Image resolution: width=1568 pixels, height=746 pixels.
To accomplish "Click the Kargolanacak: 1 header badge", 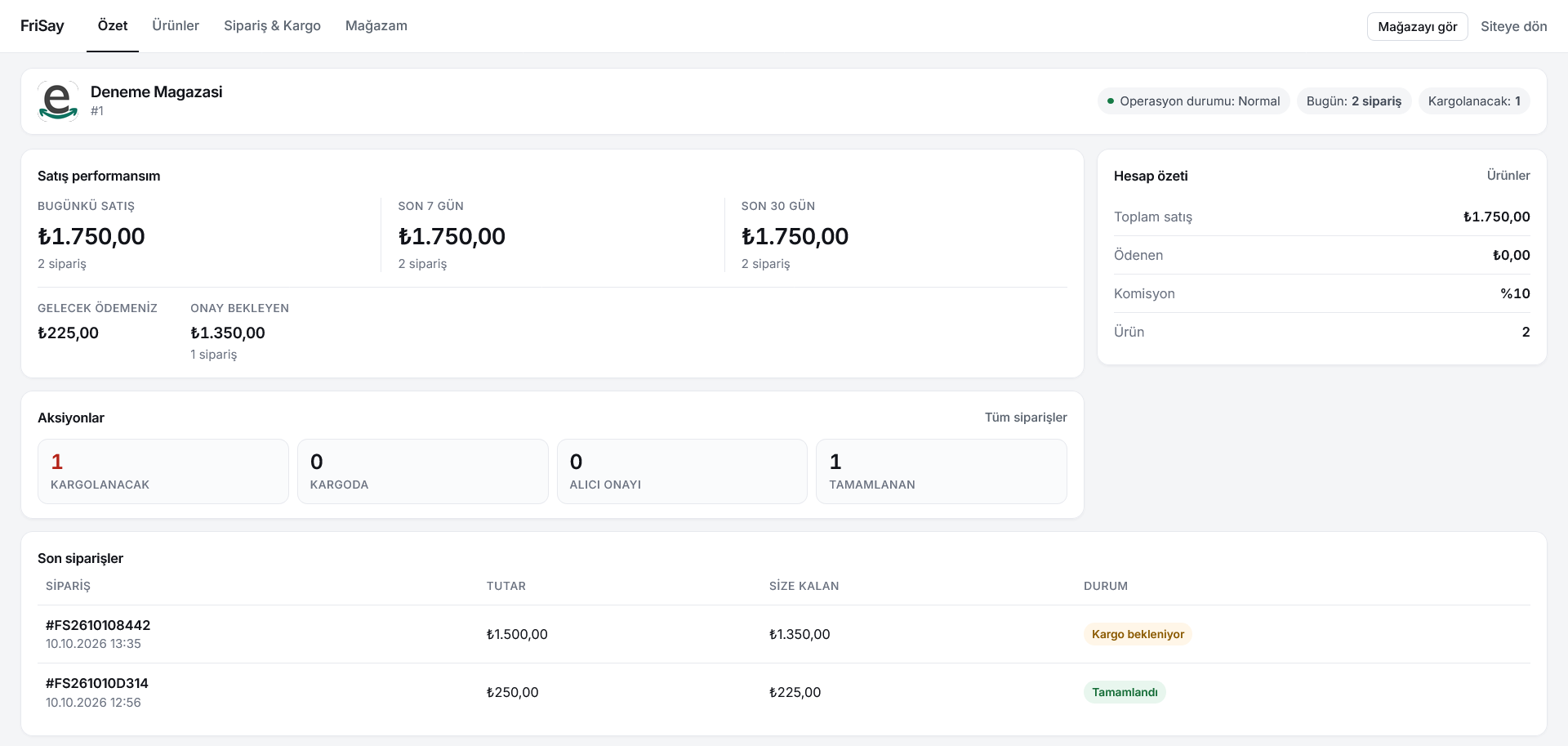I will coord(1474,101).
